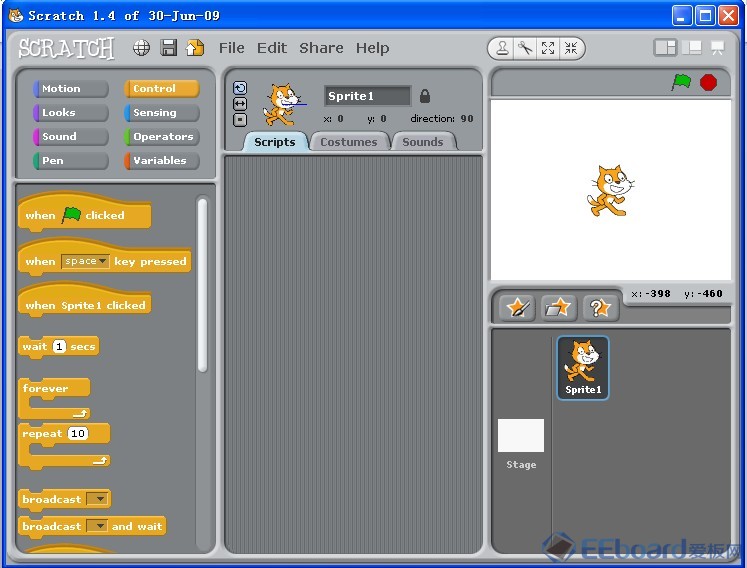Select the Operators block category
Image resolution: width=747 pixels, height=568 pixels.
[162, 136]
